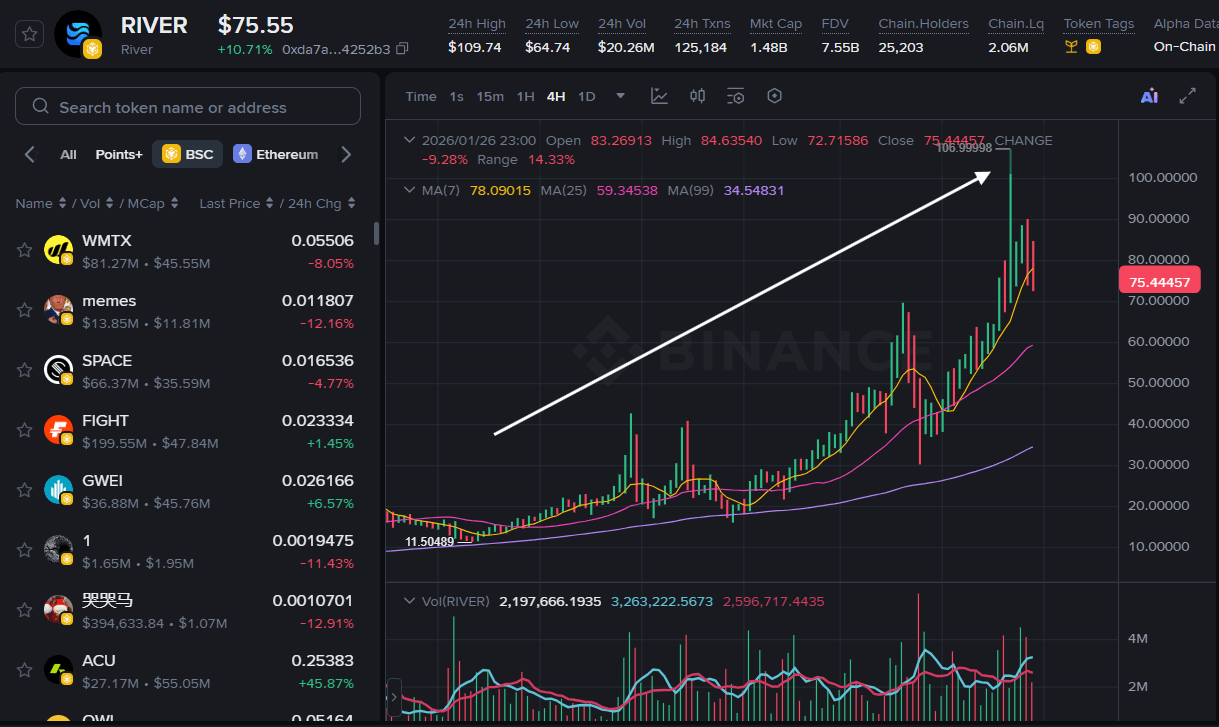Open the 哭哭马 token logo

click(59, 611)
